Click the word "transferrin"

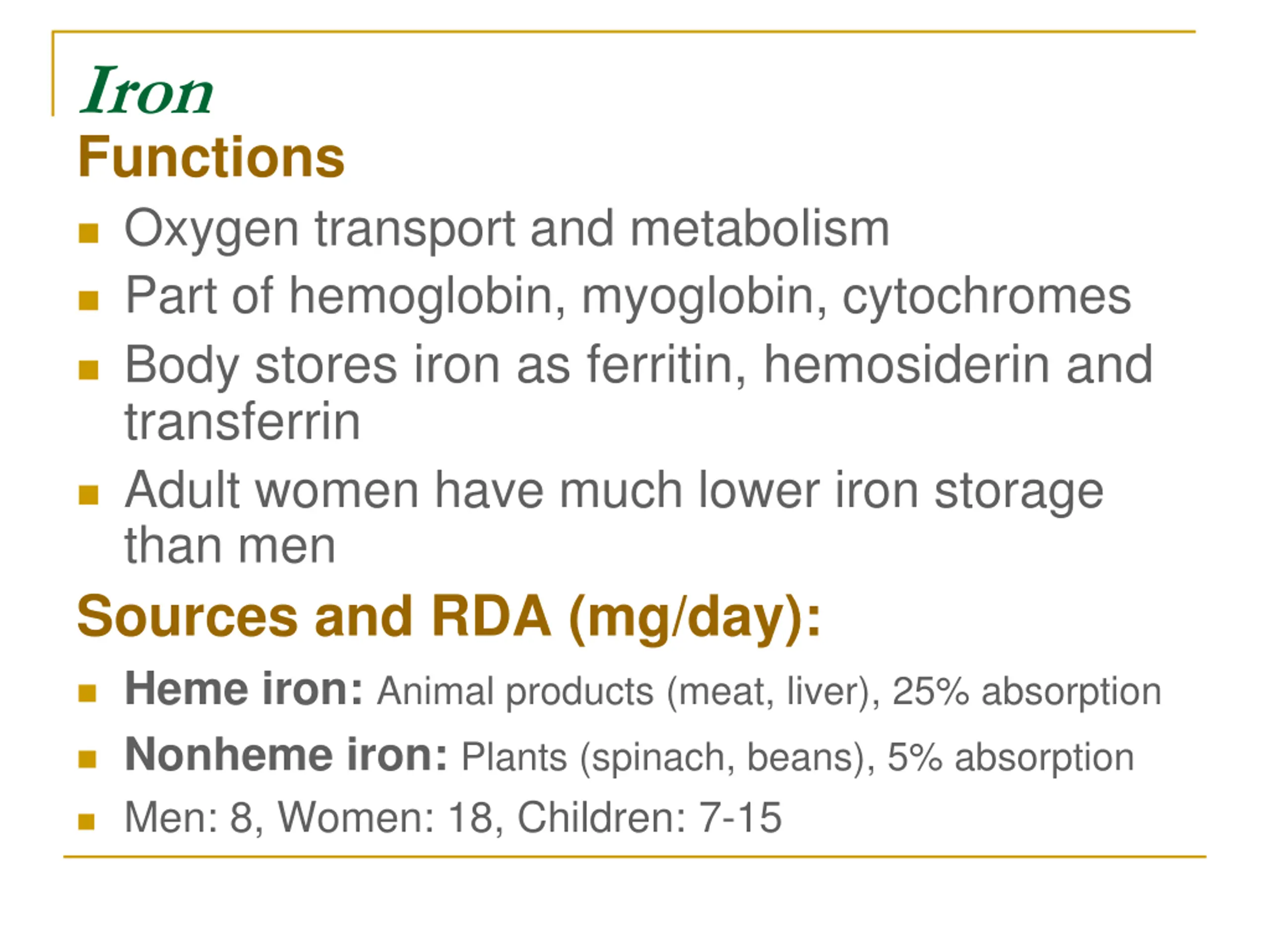coord(242,422)
